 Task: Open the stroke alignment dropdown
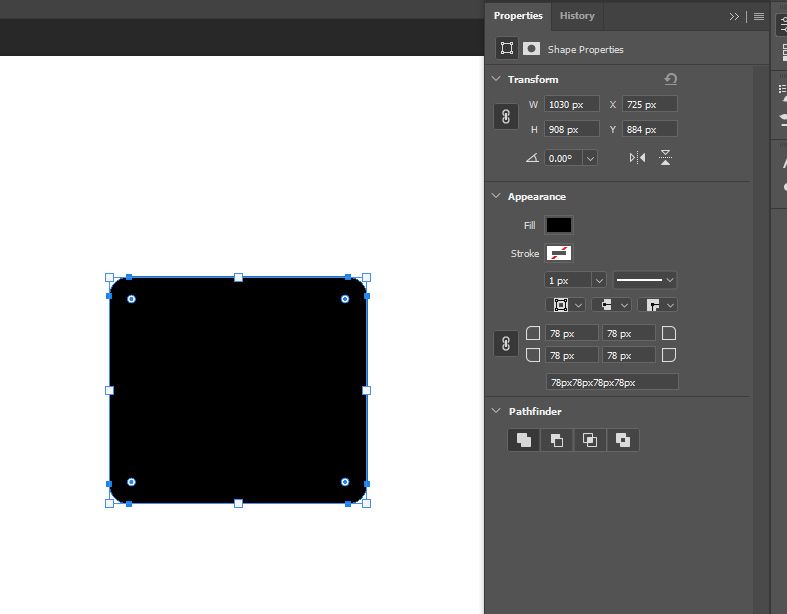pyautogui.click(x=566, y=305)
